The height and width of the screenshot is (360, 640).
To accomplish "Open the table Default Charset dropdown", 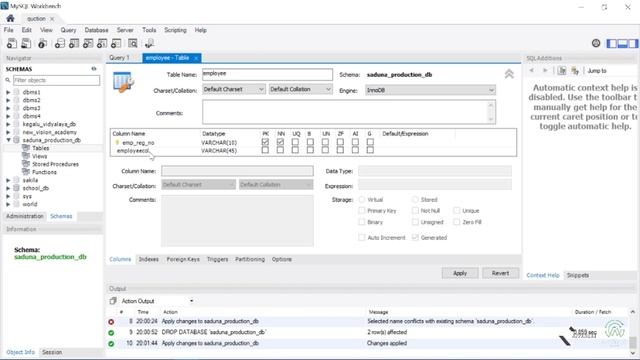I will pyautogui.click(x=233, y=89).
